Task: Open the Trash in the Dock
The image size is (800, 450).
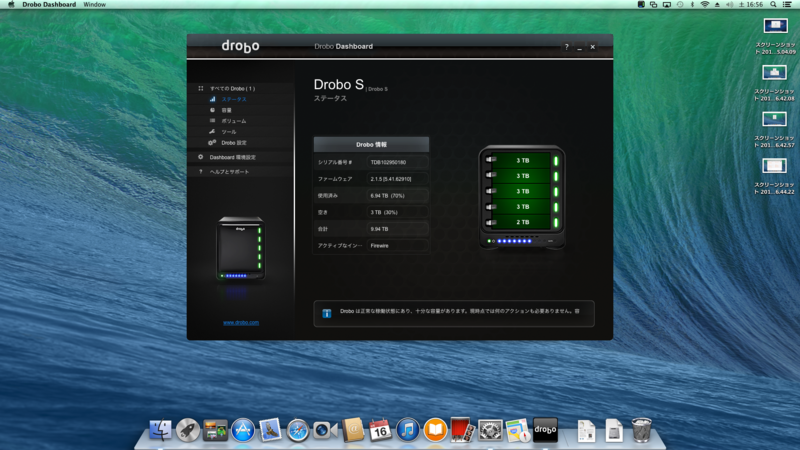Action: click(x=641, y=430)
